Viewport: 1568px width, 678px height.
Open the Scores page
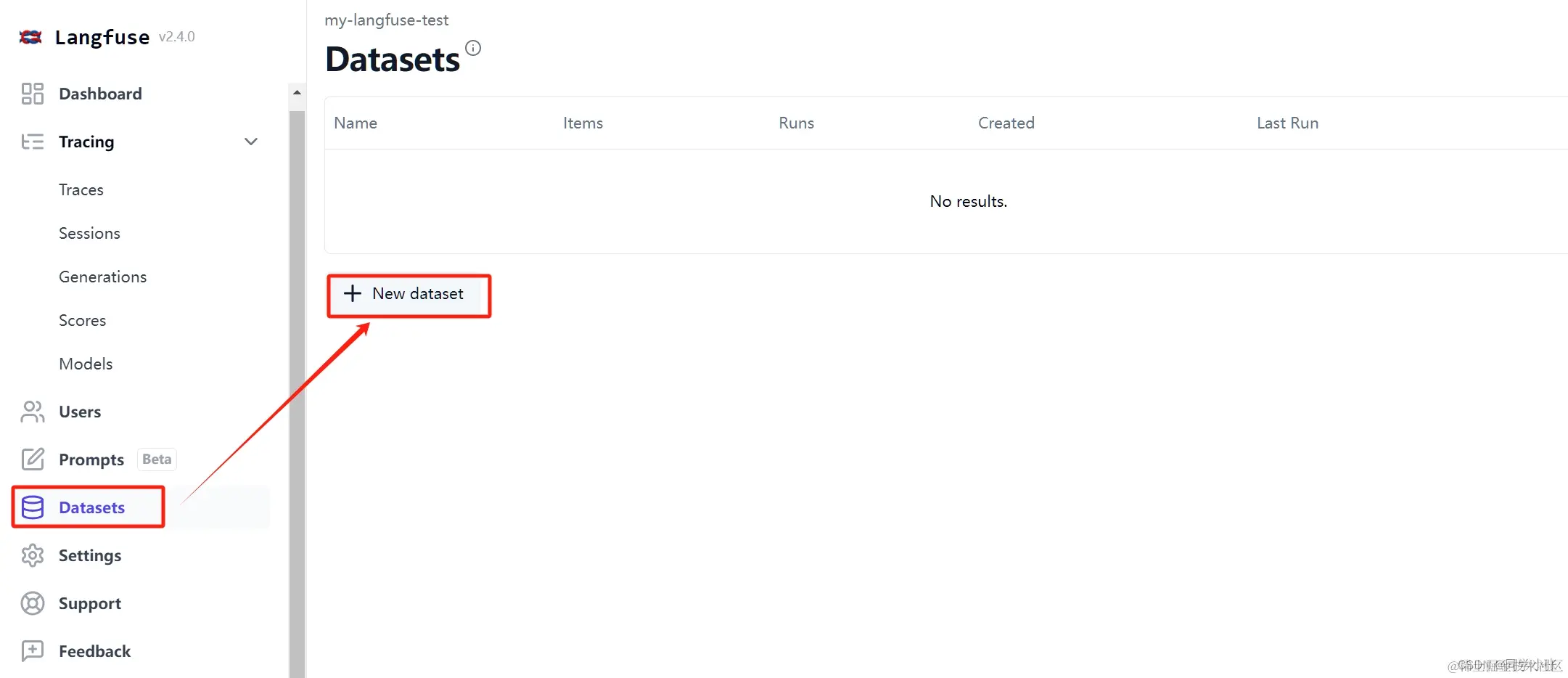tap(82, 320)
